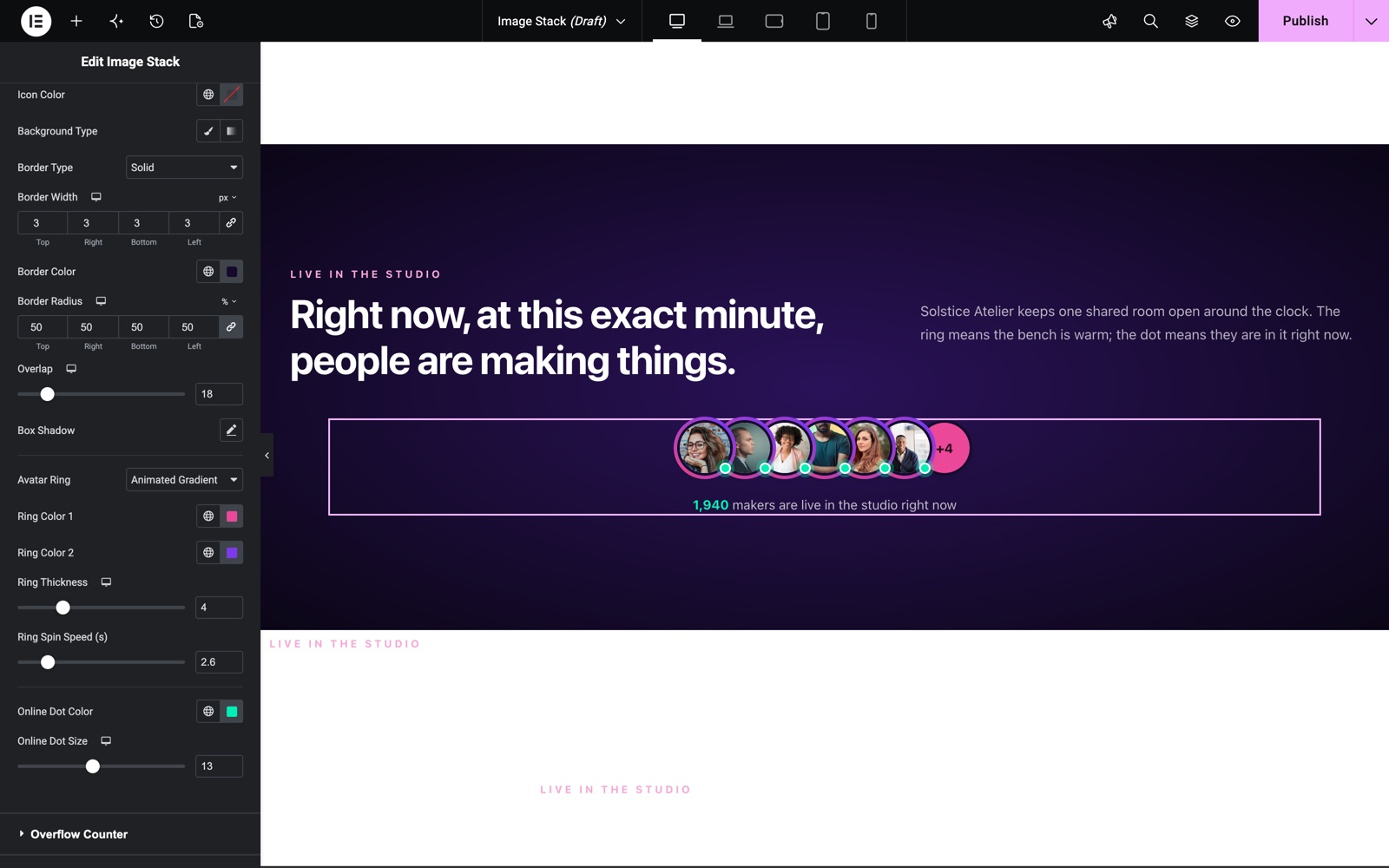
Task: Click the Ring Thickness slider handle
Action: 63,608
